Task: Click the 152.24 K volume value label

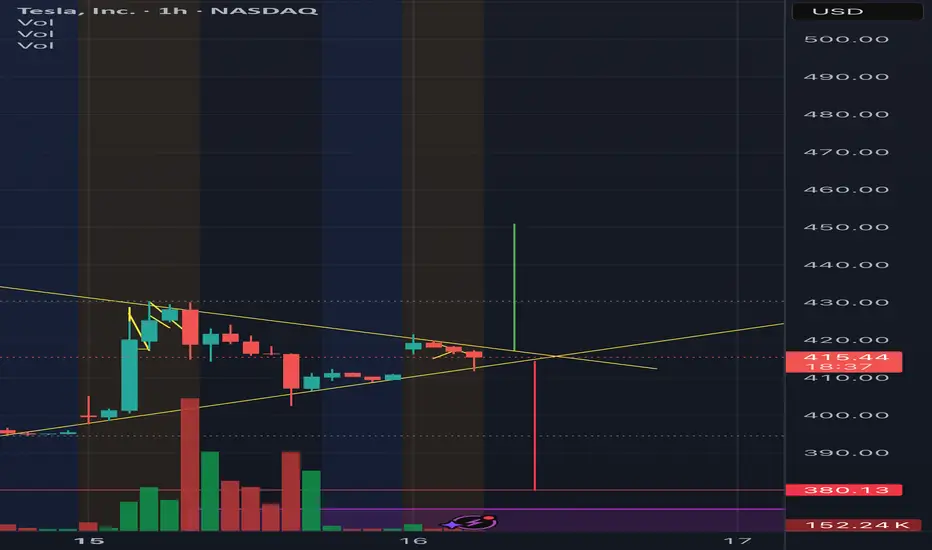Action: [x=854, y=524]
